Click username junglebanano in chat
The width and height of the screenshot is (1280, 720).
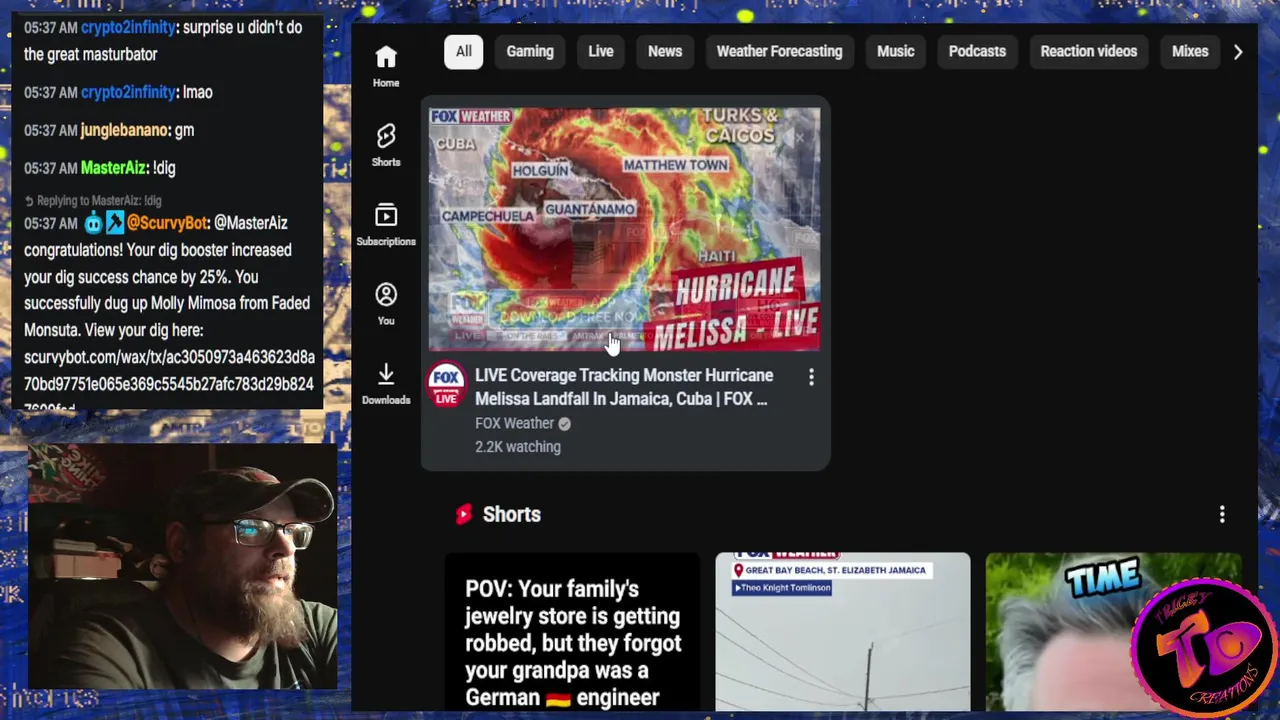(124, 130)
